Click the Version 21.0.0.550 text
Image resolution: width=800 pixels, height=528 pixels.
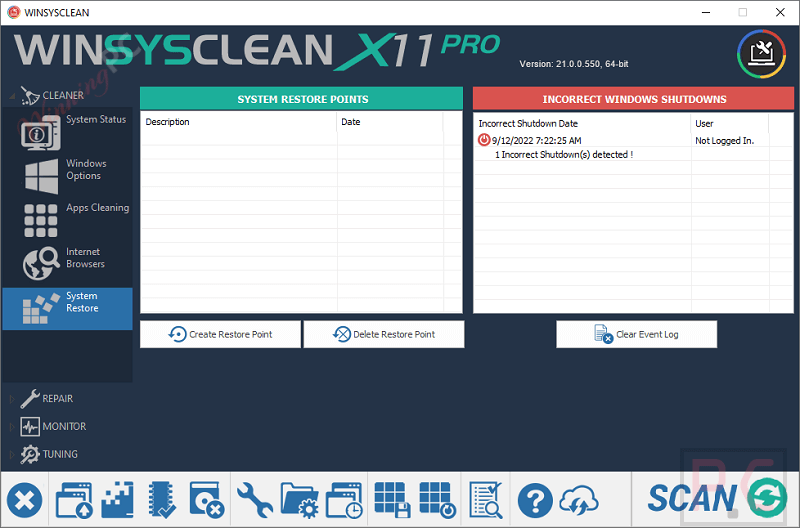(573, 64)
